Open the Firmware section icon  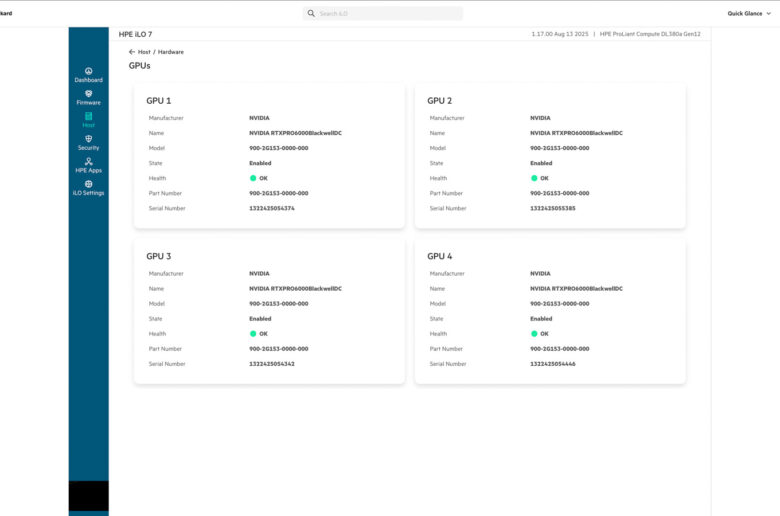point(88,94)
